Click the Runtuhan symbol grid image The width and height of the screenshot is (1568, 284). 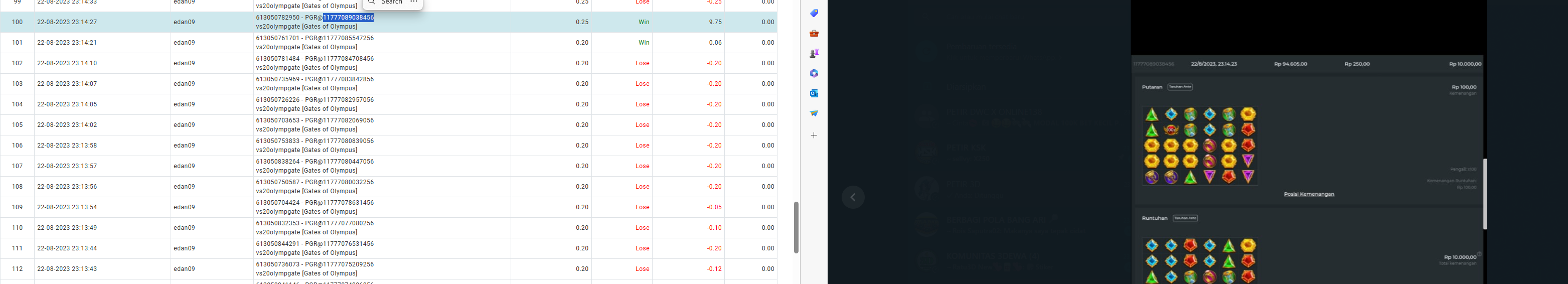[1199, 261]
